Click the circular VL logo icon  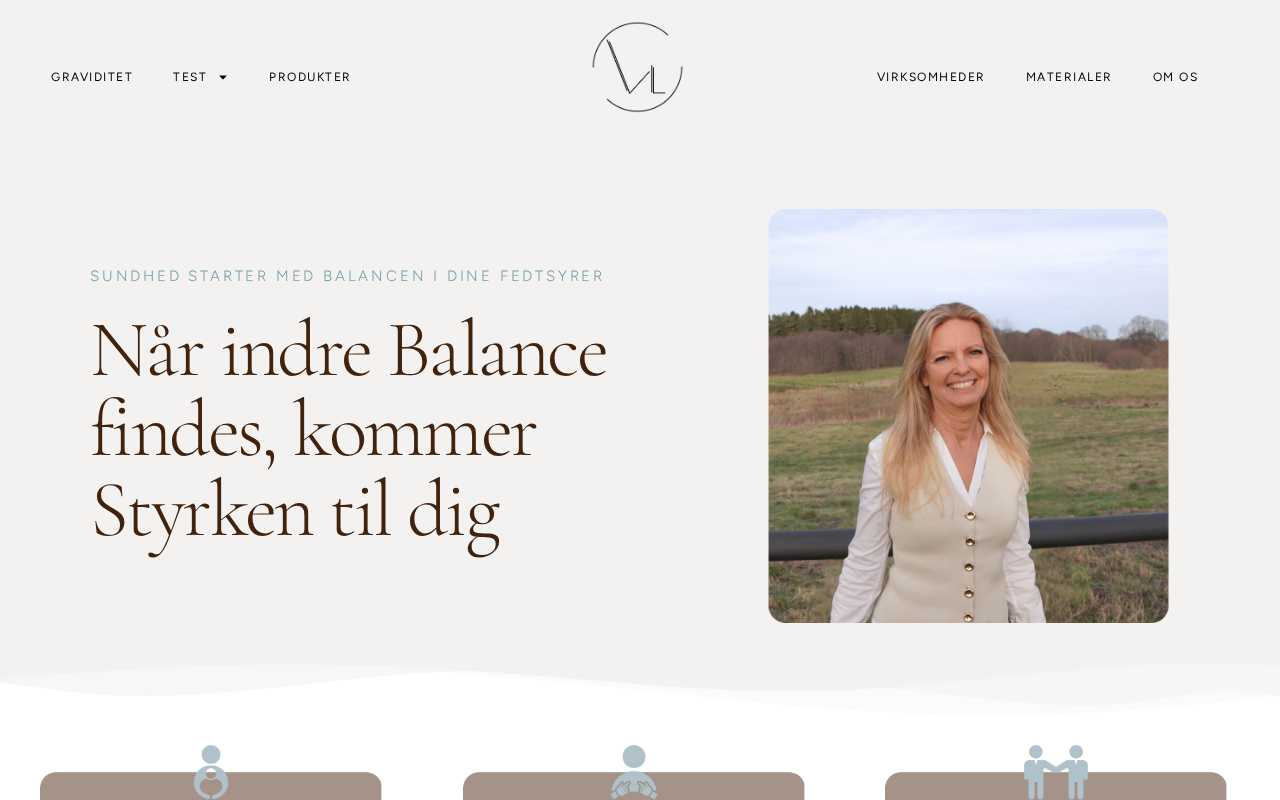click(637, 67)
